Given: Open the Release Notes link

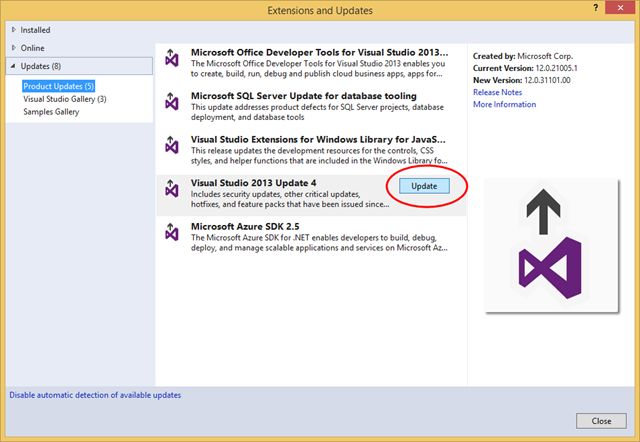Looking at the screenshot, I should coord(497,92).
